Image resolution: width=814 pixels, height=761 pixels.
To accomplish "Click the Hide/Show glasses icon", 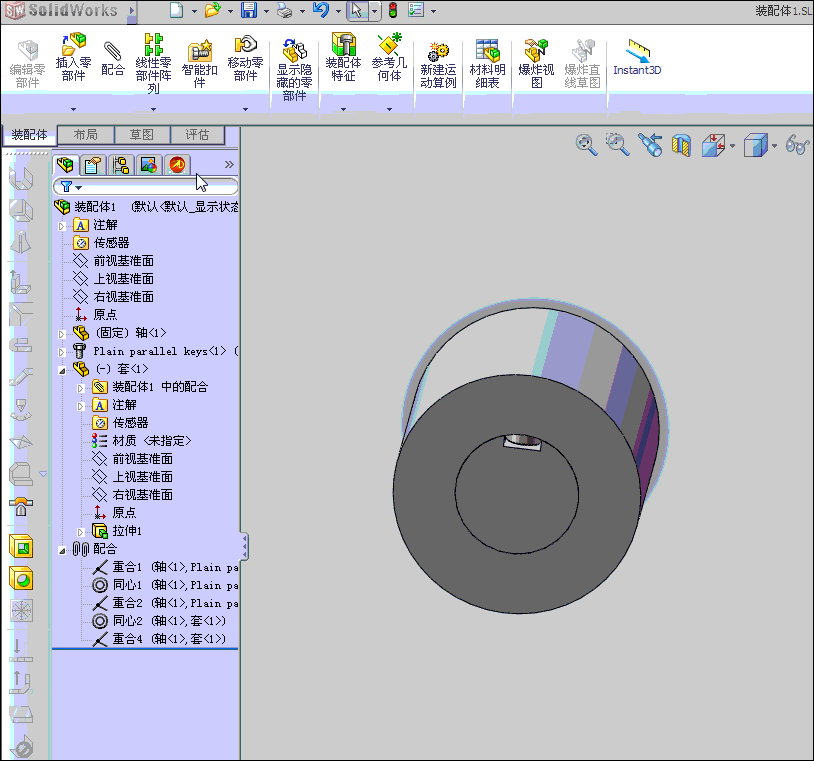I will (x=797, y=145).
